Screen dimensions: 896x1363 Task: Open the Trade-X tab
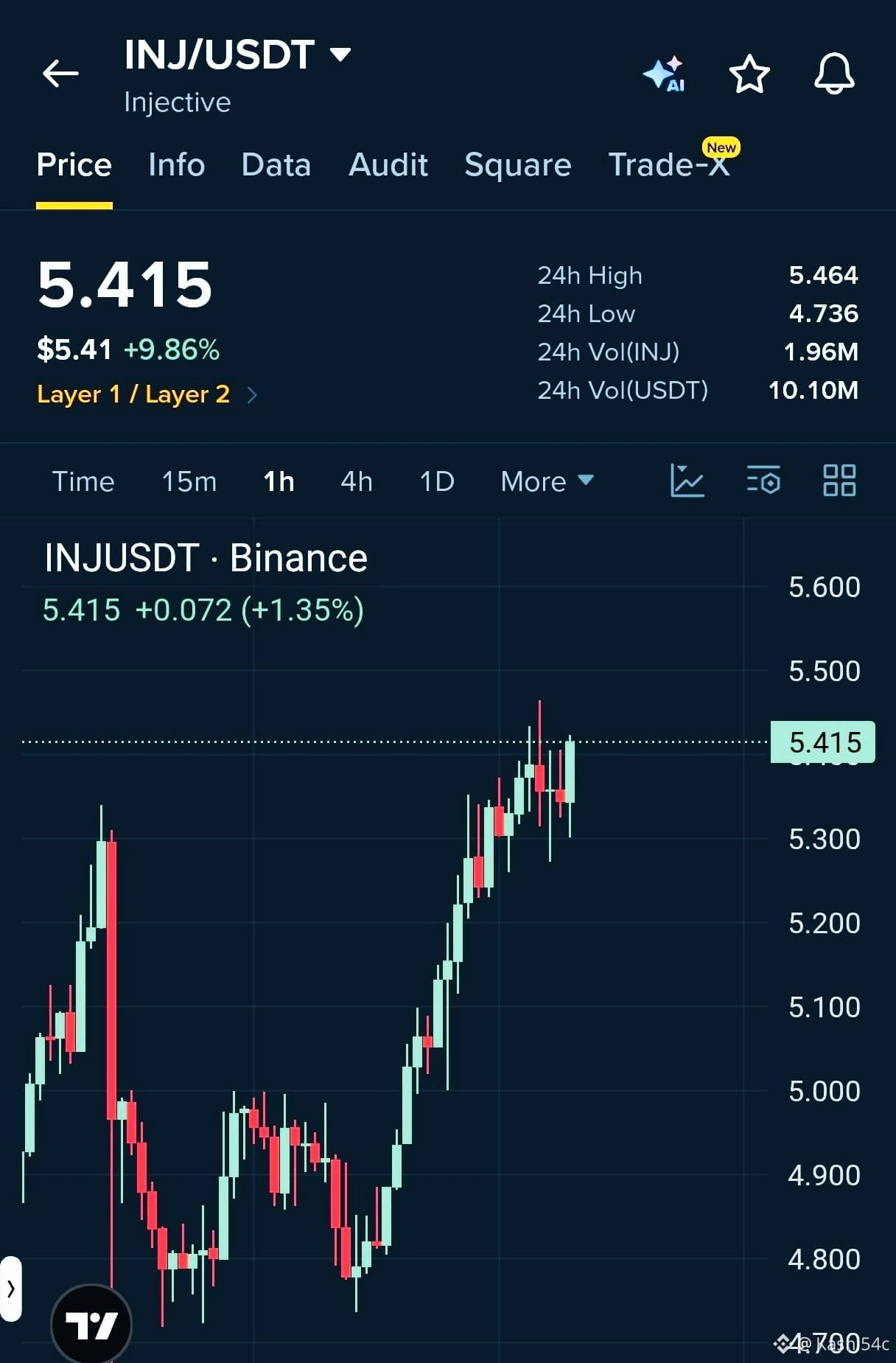click(669, 164)
